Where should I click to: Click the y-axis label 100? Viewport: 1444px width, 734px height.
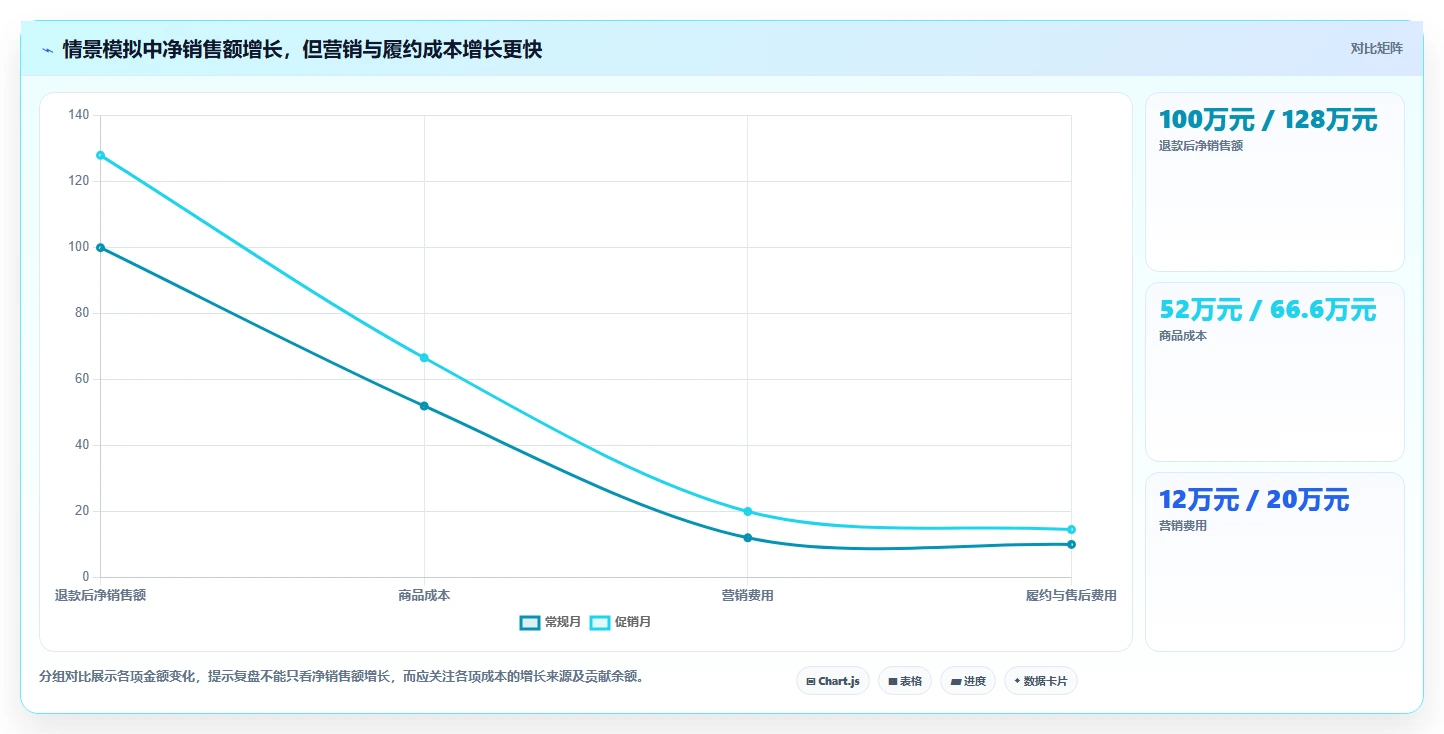click(79, 247)
